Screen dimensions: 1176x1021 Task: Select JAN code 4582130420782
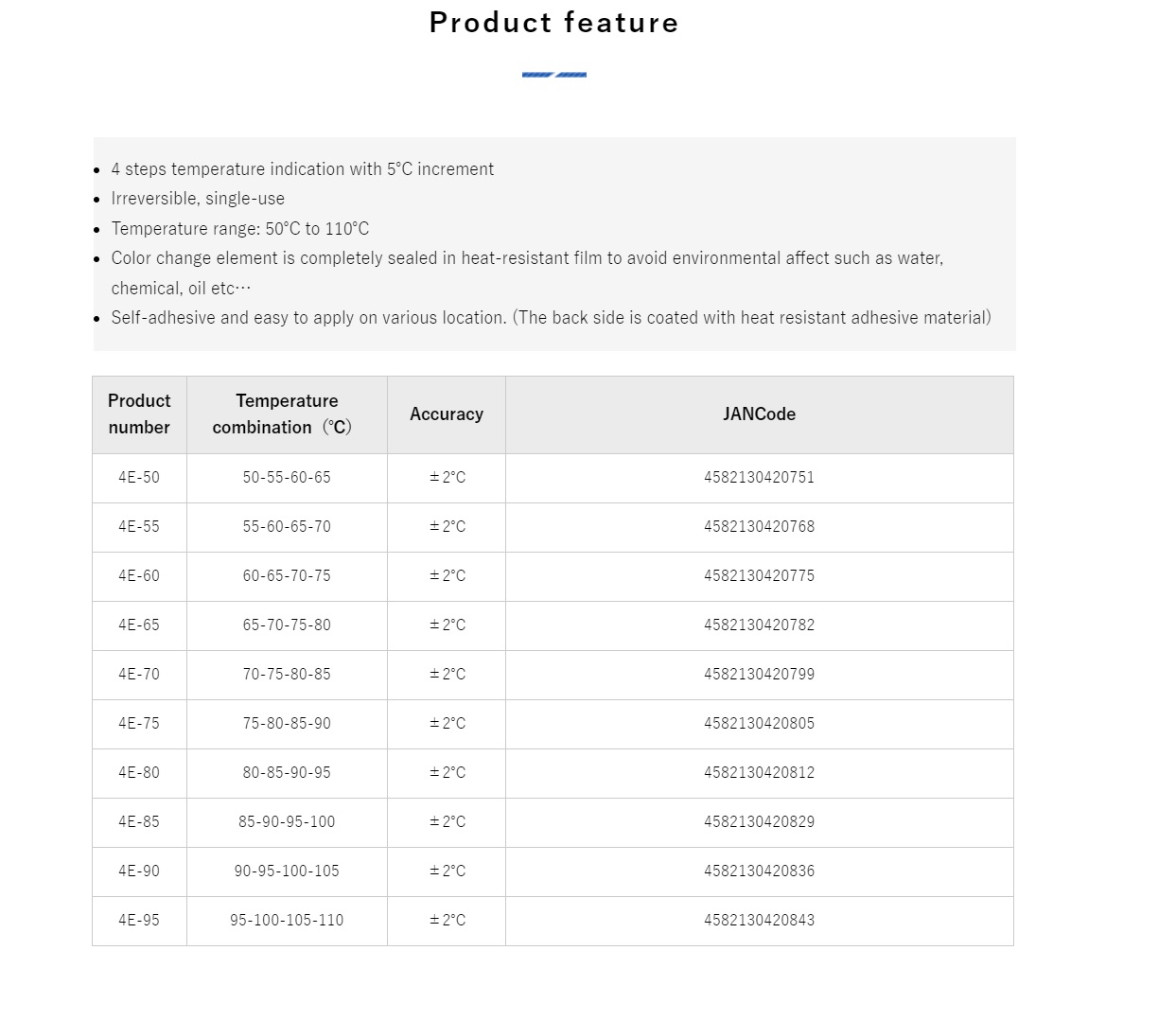click(759, 625)
